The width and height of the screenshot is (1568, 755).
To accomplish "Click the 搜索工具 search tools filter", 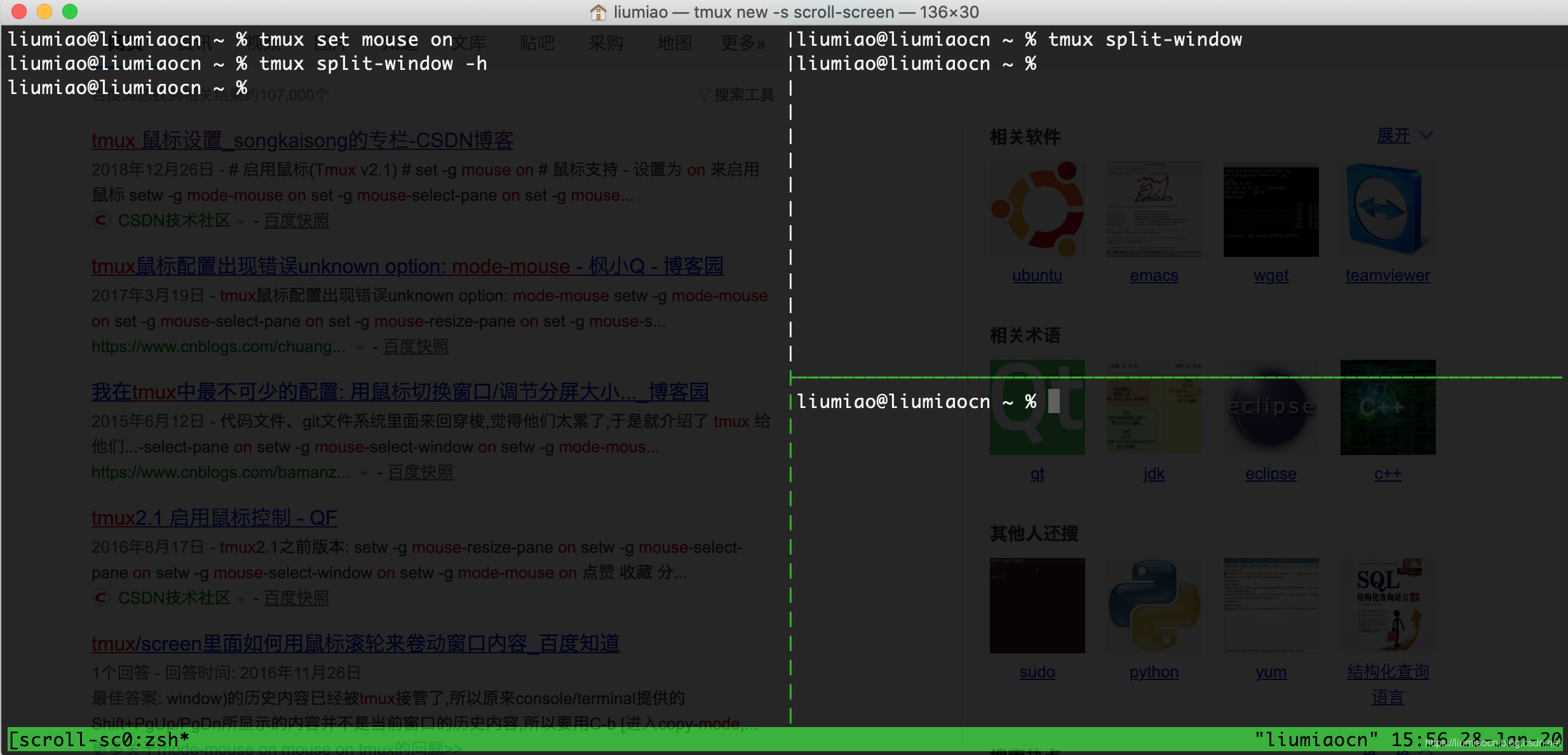I will click(737, 95).
